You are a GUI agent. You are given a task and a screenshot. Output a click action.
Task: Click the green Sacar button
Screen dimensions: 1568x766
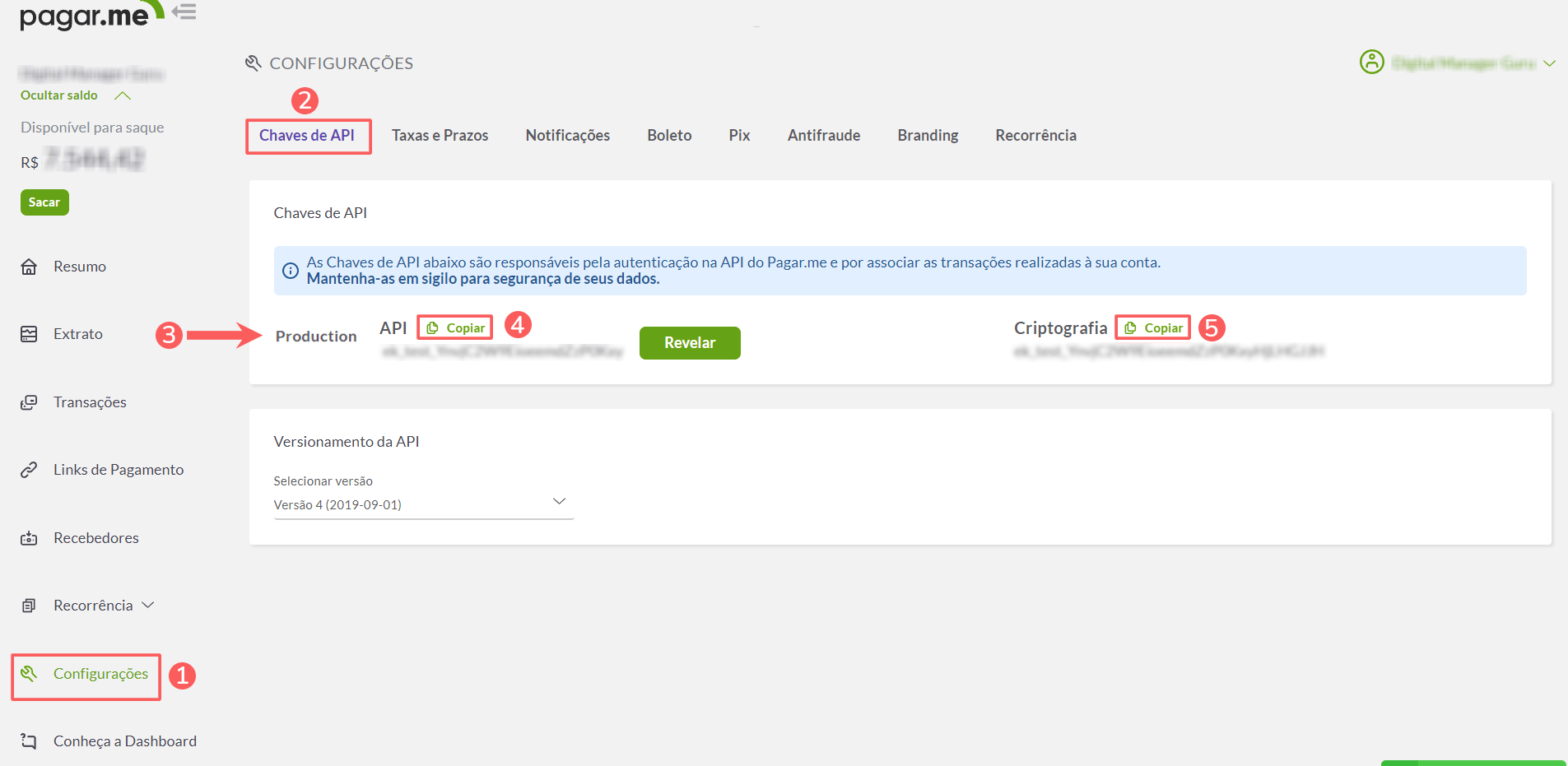coord(44,202)
